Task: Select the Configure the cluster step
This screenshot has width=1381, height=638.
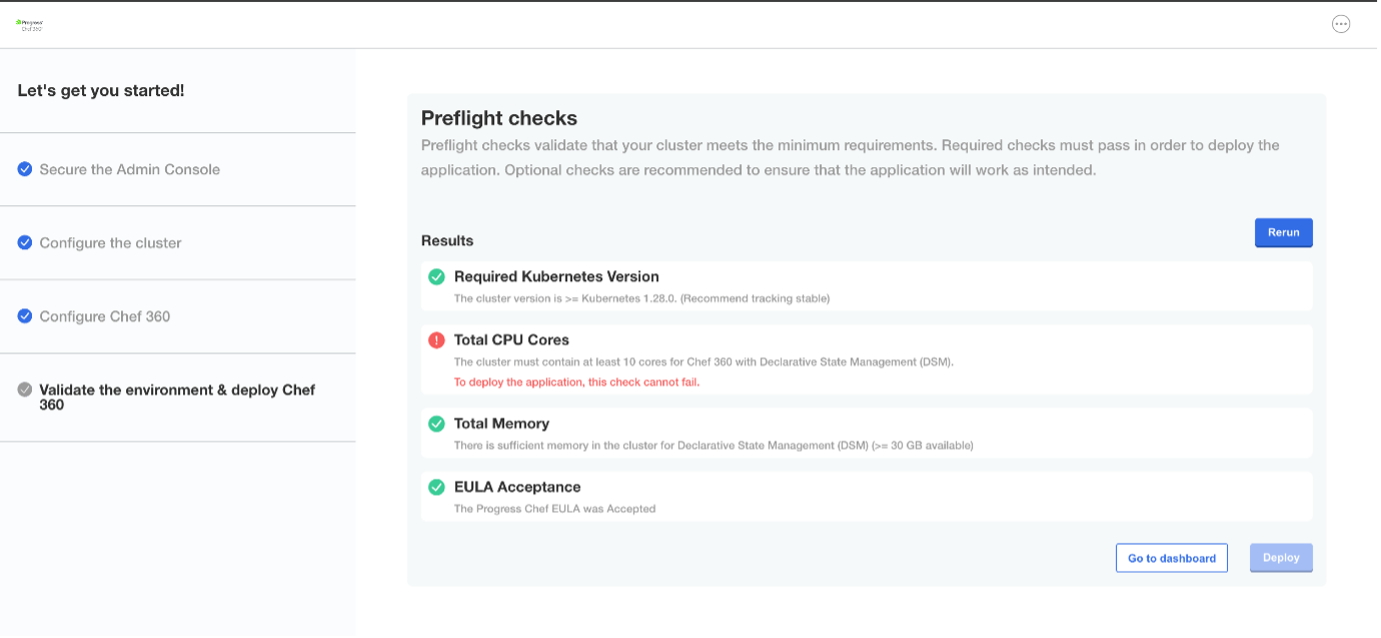Action: (x=110, y=243)
